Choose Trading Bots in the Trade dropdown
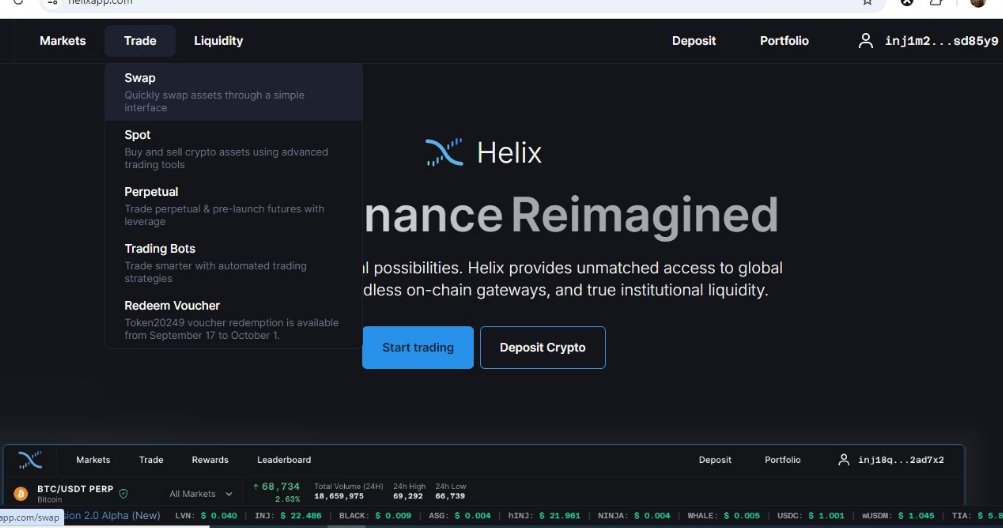Screen dimensions: 1003x528 click(x=233, y=263)
